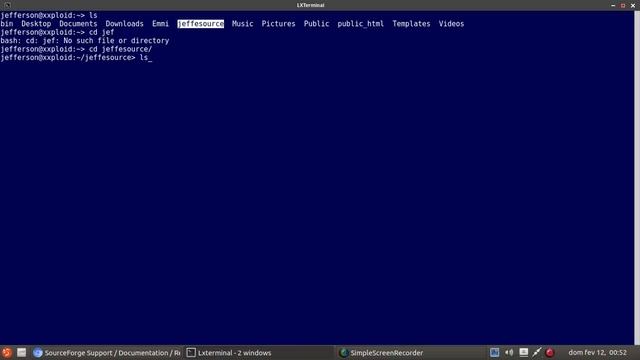Minimize the LXTerminal window
Viewport: 640px width, 360px height.
point(613,5)
